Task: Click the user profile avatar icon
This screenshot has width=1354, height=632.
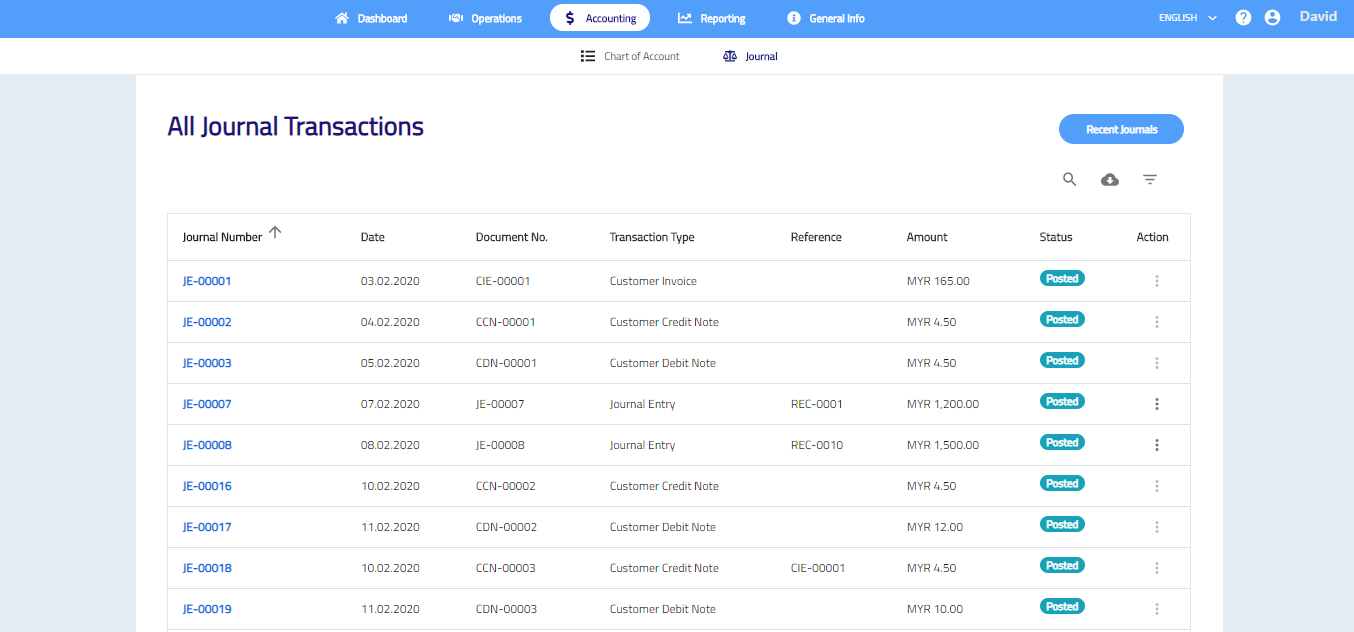Action: [1272, 18]
